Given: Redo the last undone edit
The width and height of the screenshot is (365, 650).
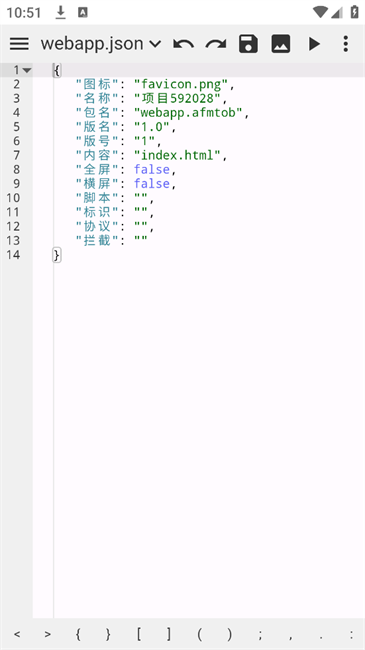Looking at the screenshot, I should (216, 44).
